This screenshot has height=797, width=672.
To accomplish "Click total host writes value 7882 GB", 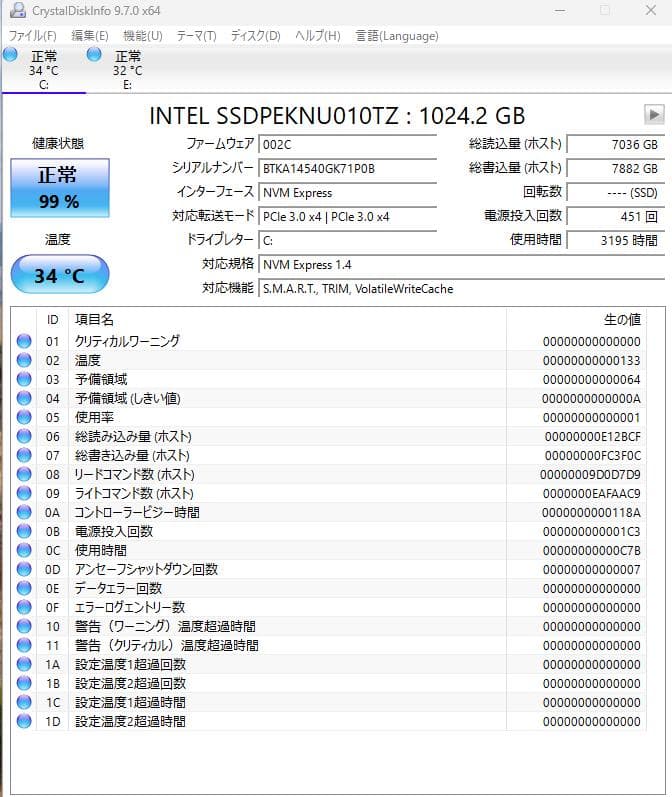I will 616,168.
